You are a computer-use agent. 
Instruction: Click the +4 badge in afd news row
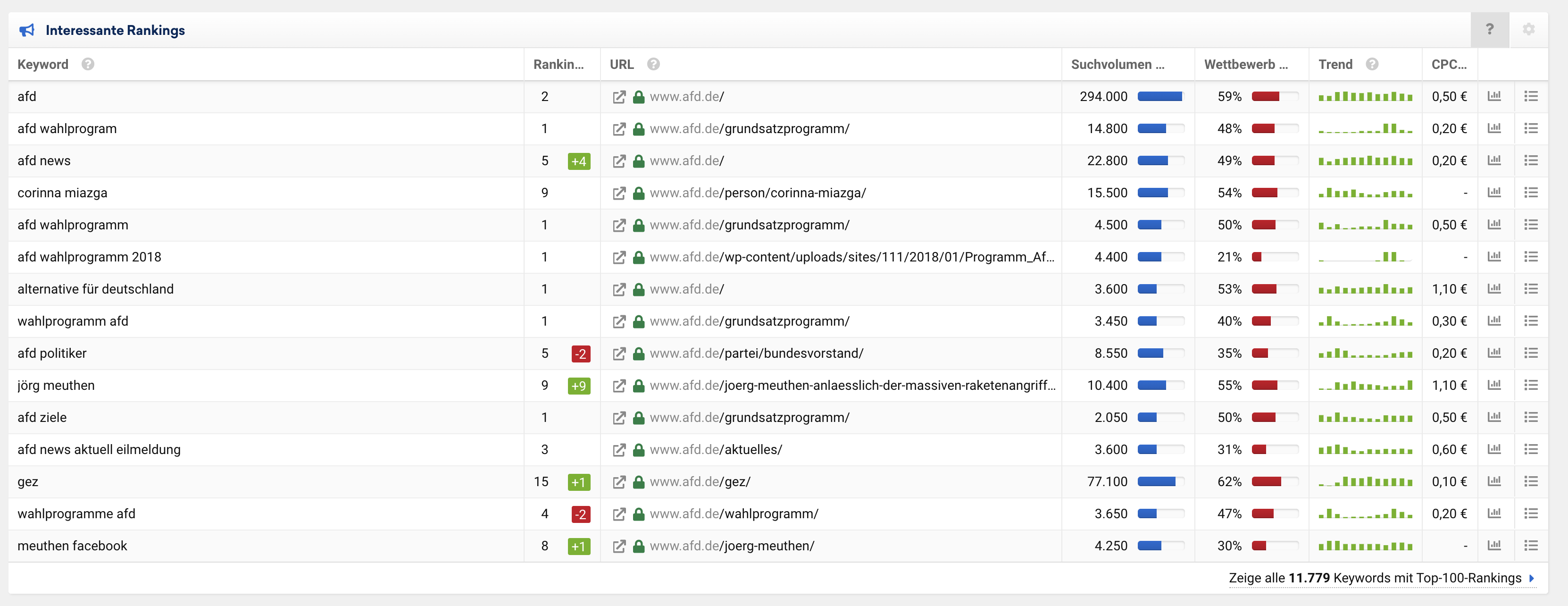click(x=579, y=161)
